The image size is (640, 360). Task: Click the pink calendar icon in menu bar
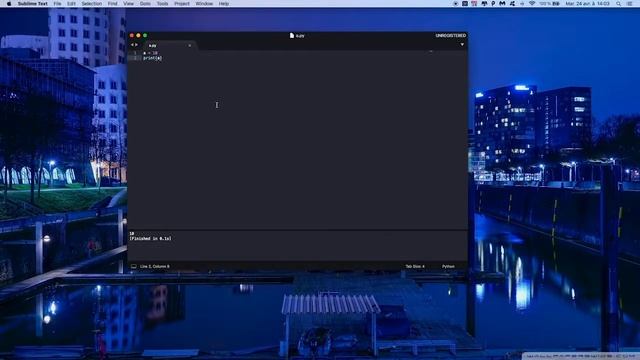tap(474, 4)
